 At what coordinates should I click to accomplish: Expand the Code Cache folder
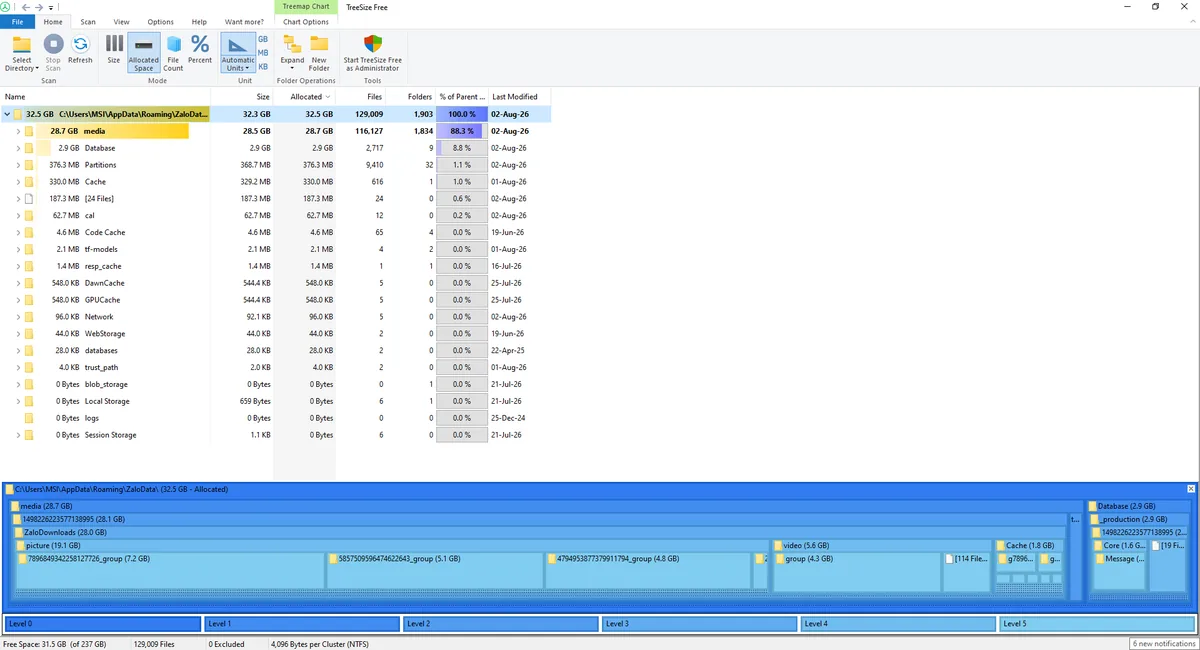pyautogui.click(x=18, y=232)
